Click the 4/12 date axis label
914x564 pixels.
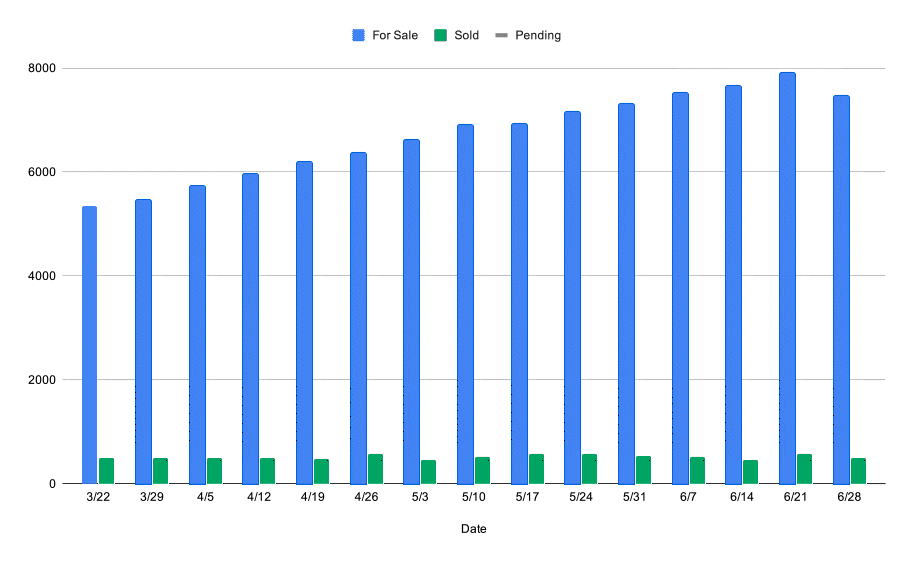click(259, 497)
